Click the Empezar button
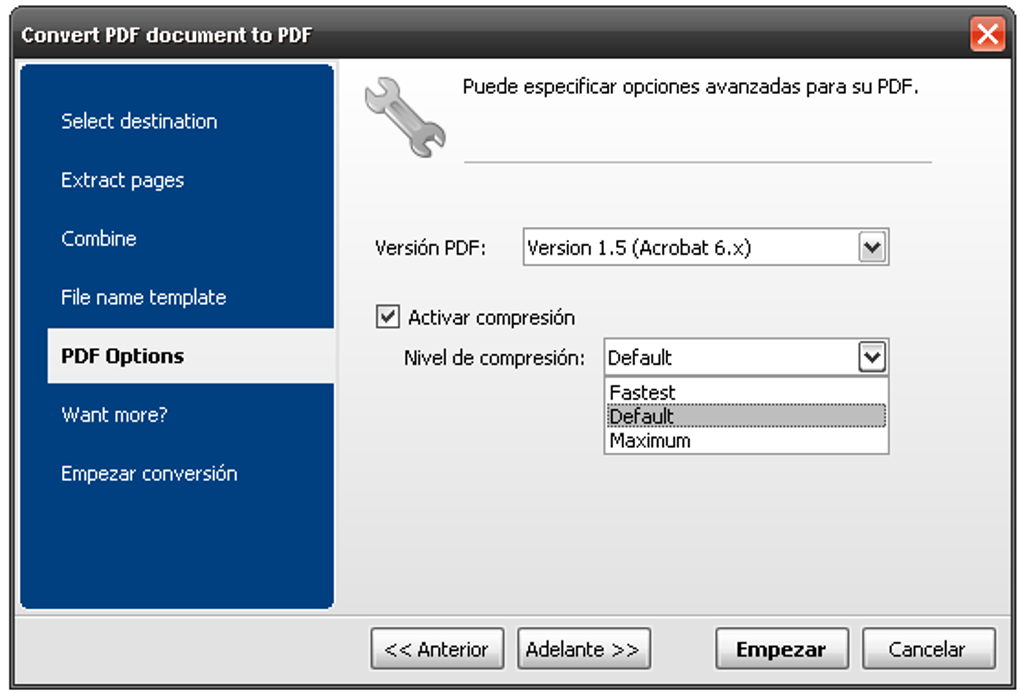The width and height of the screenshot is (1020, 697). pyautogui.click(x=781, y=649)
